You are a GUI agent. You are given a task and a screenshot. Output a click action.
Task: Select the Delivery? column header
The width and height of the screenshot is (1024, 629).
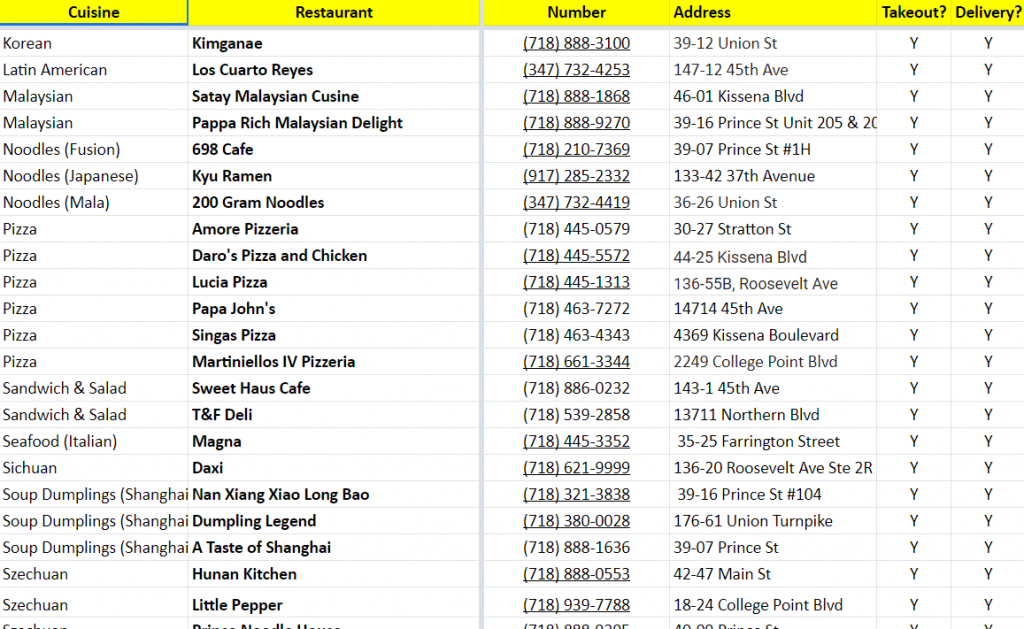(988, 12)
